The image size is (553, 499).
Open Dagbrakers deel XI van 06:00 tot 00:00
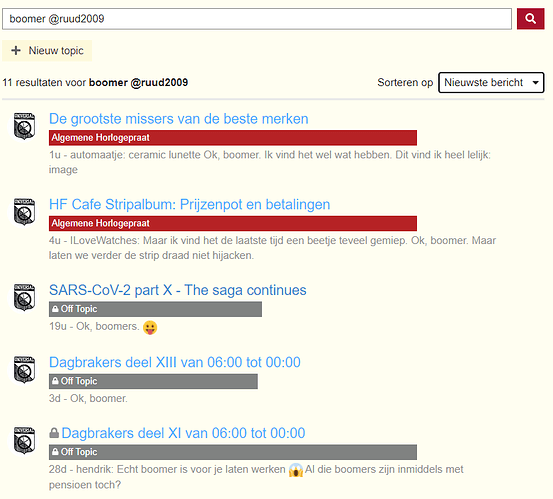[x=183, y=433]
